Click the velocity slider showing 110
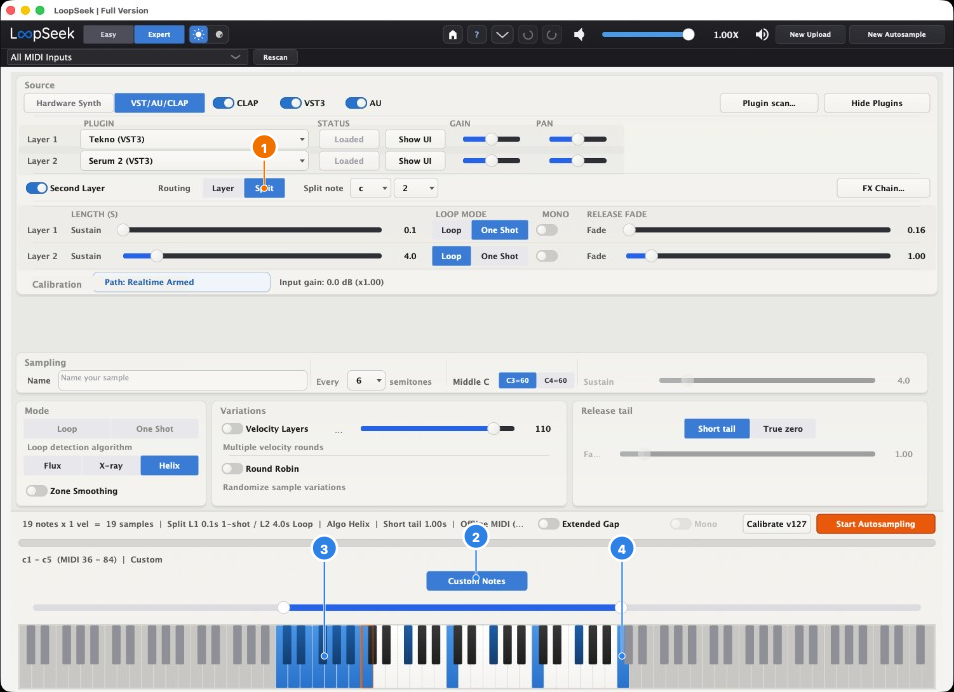This screenshot has width=954, height=692. (437, 428)
